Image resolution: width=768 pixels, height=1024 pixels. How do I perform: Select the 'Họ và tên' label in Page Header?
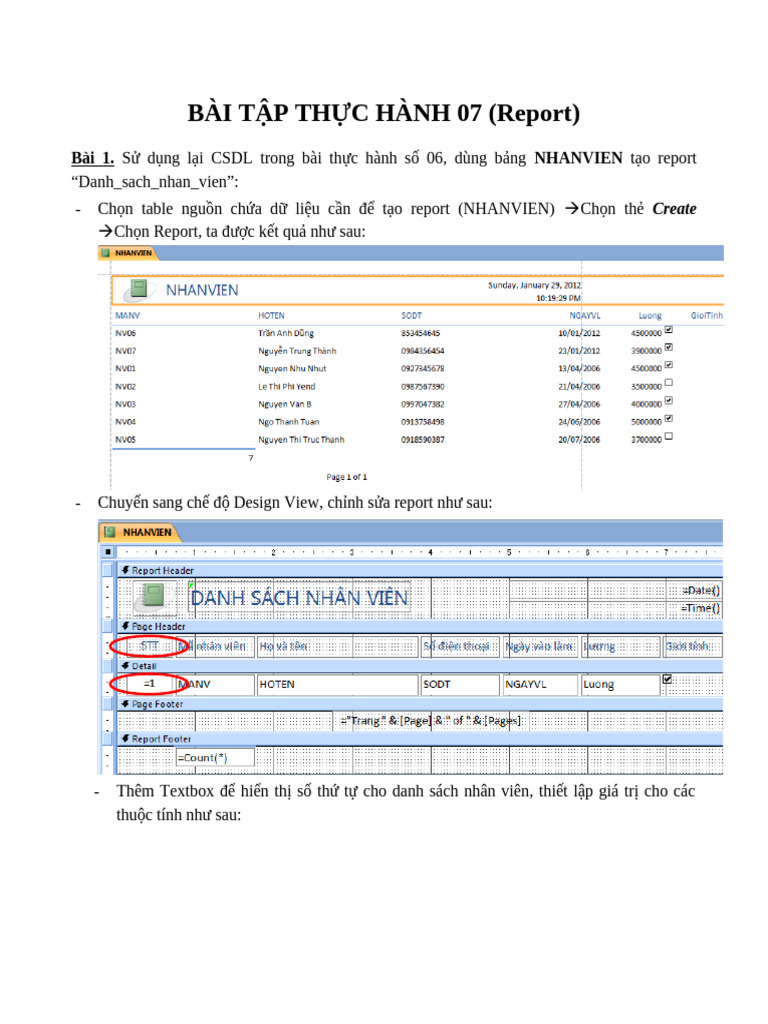(337, 647)
